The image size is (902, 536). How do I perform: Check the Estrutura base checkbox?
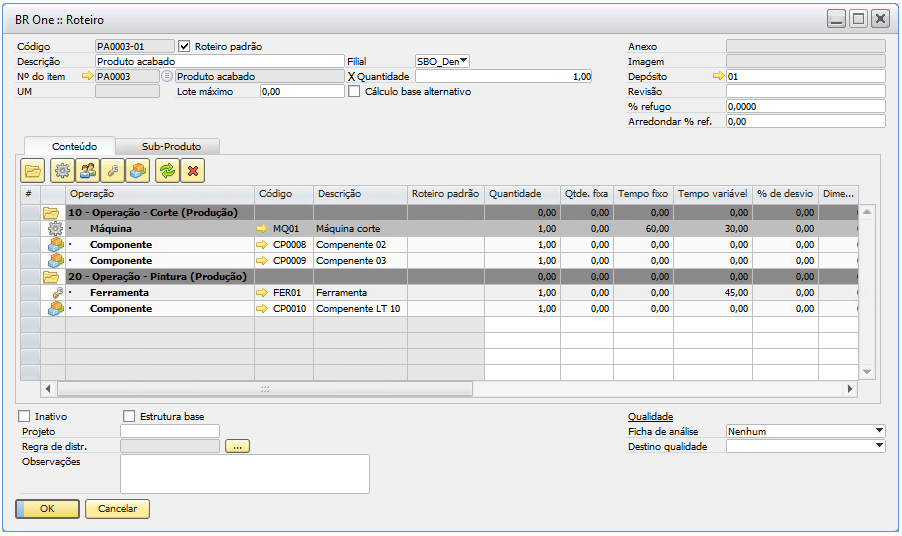click(x=129, y=416)
